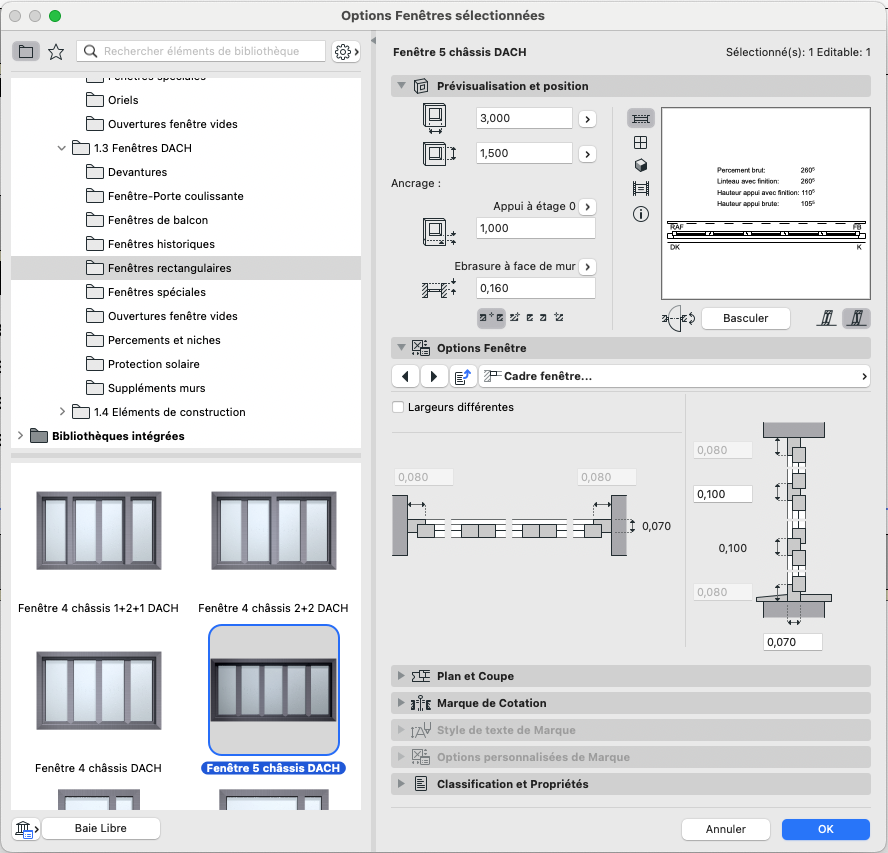The width and height of the screenshot is (888, 853).
Task: Select Fenêtre 4 châssis 2+2 DACH thumbnail
Action: tap(274, 531)
